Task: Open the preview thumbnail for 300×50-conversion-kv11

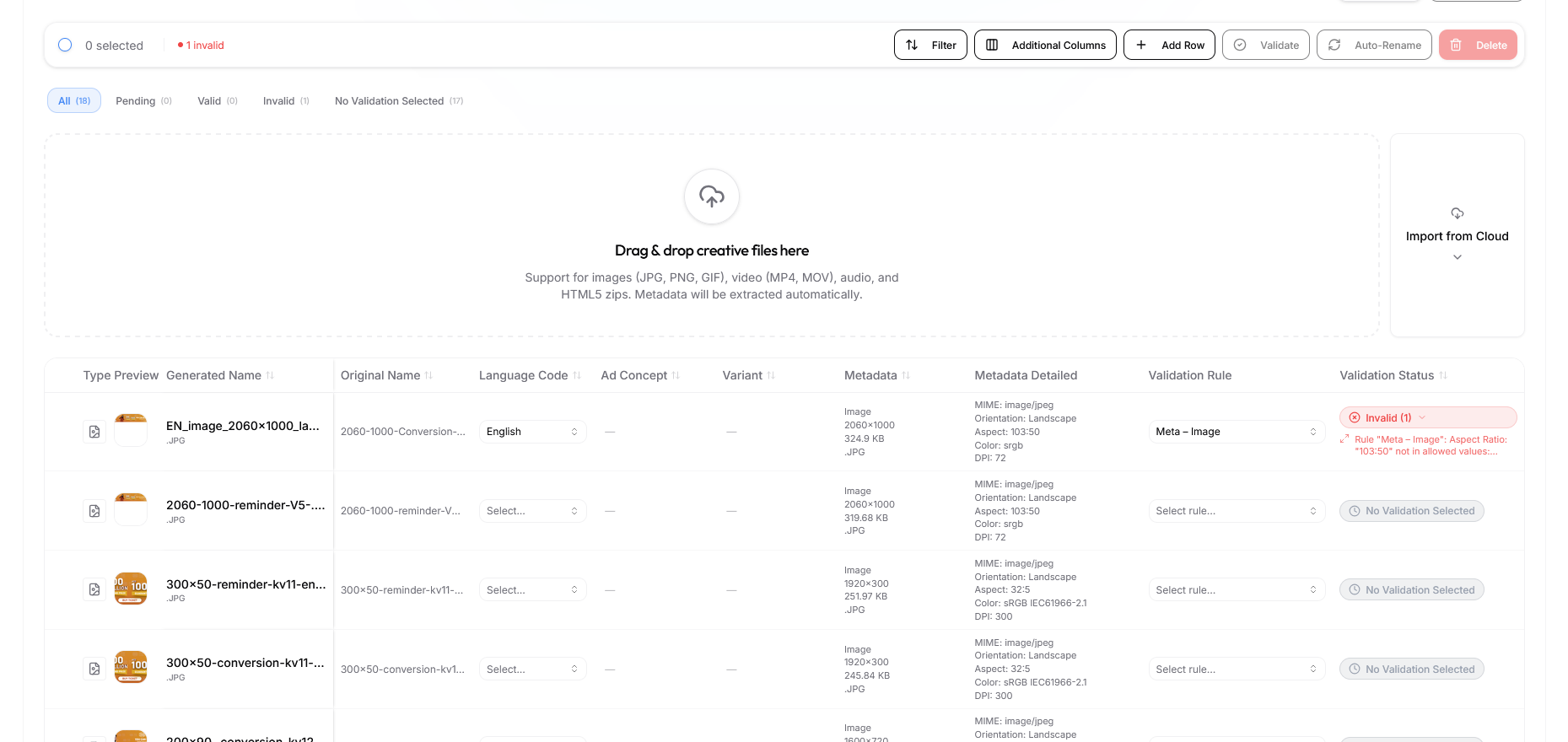Action: click(131, 667)
